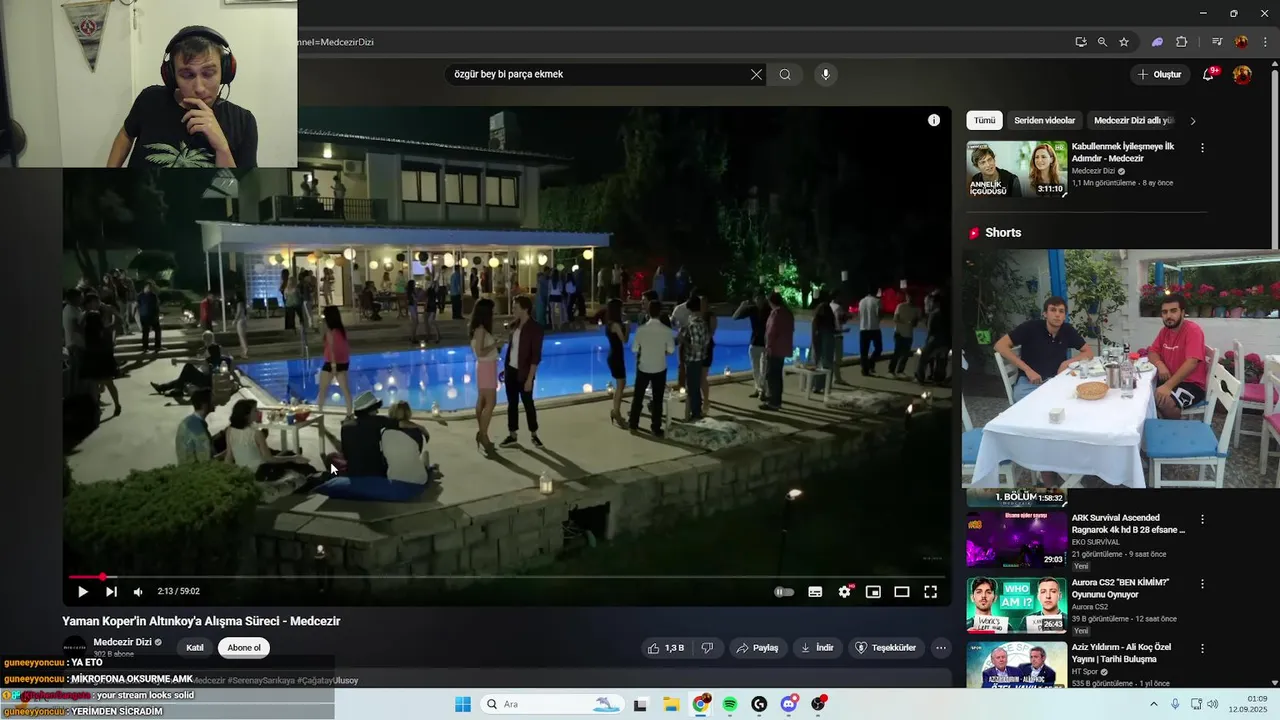
Task: Open video info card icon
Action: [934, 120]
